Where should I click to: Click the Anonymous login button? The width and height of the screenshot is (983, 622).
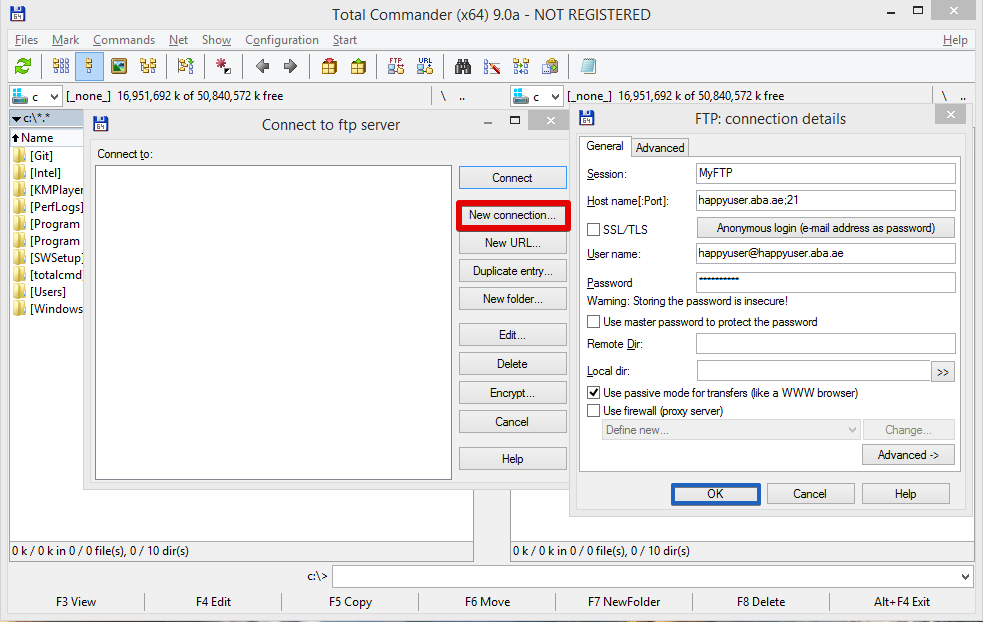[x=826, y=228]
